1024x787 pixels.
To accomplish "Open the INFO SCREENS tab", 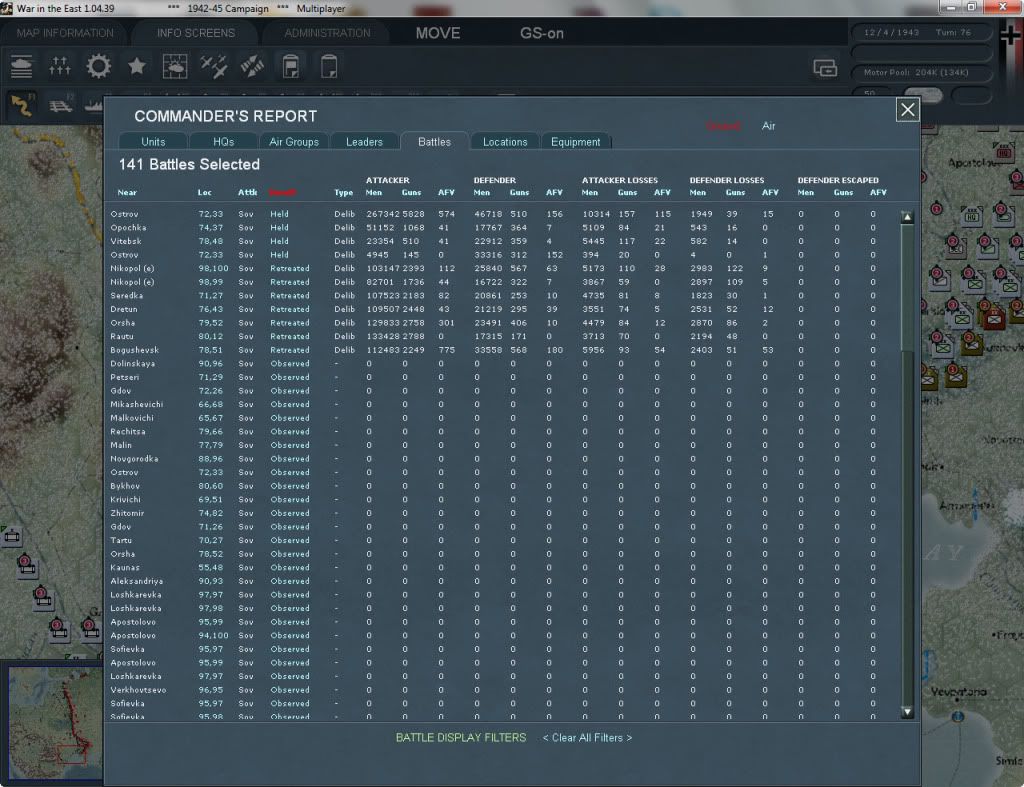I will tap(196, 33).
